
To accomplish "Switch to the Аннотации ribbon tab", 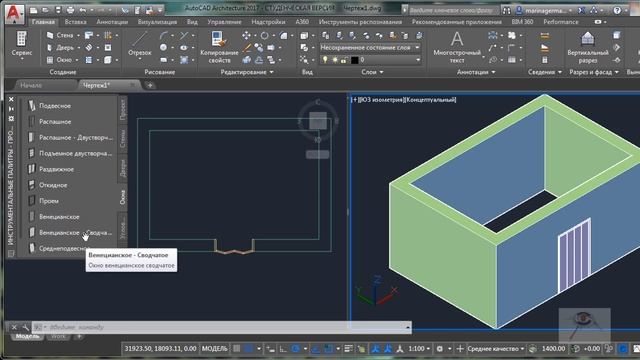I will (112, 22).
